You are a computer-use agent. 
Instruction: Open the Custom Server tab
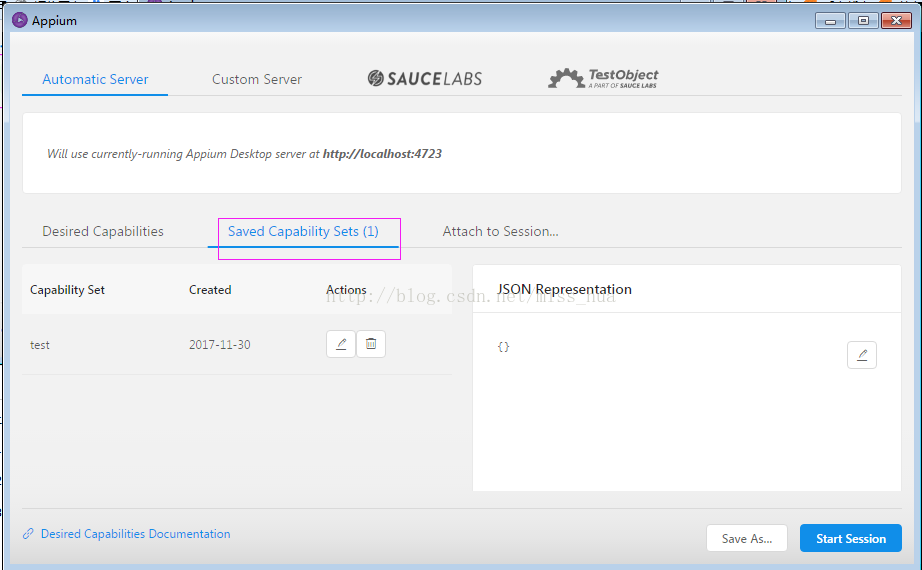coord(257,79)
